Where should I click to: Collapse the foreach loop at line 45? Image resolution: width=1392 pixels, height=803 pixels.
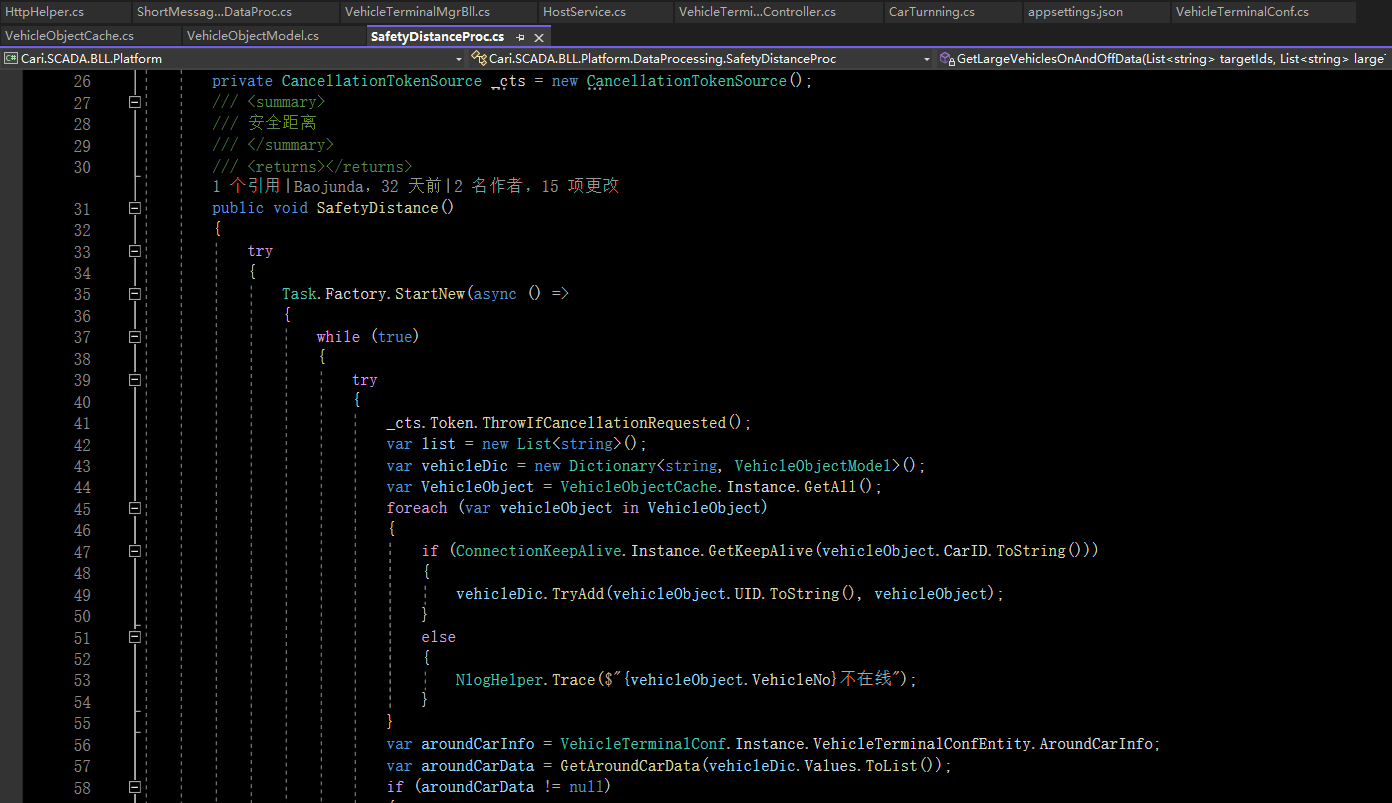[x=135, y=508]
